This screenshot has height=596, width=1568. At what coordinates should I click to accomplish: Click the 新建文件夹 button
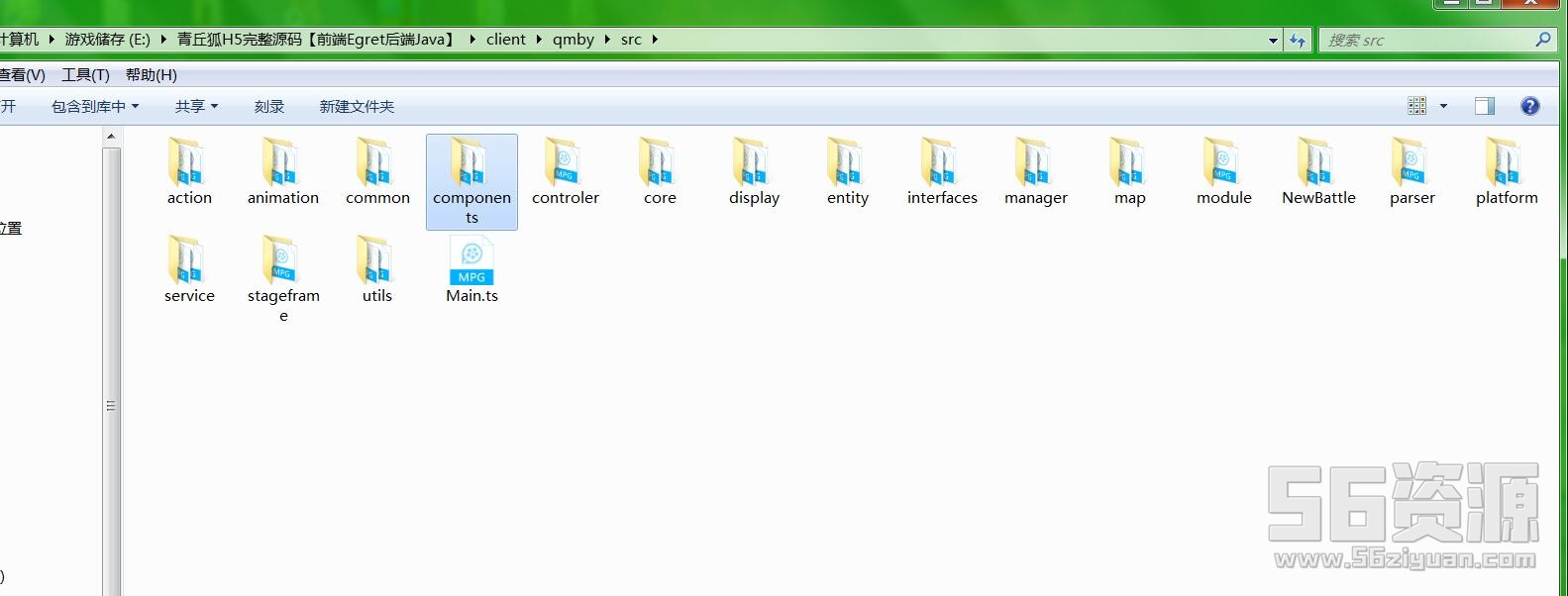[357, 106]
